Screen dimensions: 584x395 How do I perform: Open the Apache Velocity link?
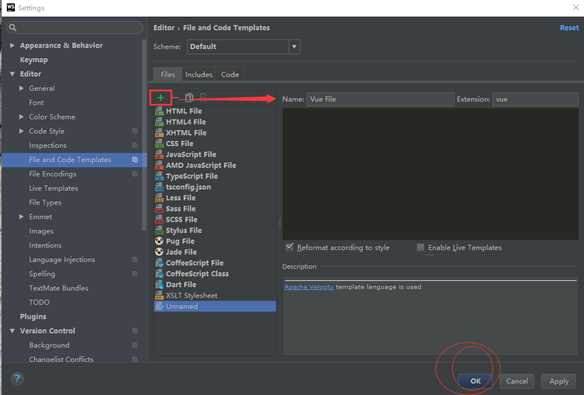coord(309,287)
